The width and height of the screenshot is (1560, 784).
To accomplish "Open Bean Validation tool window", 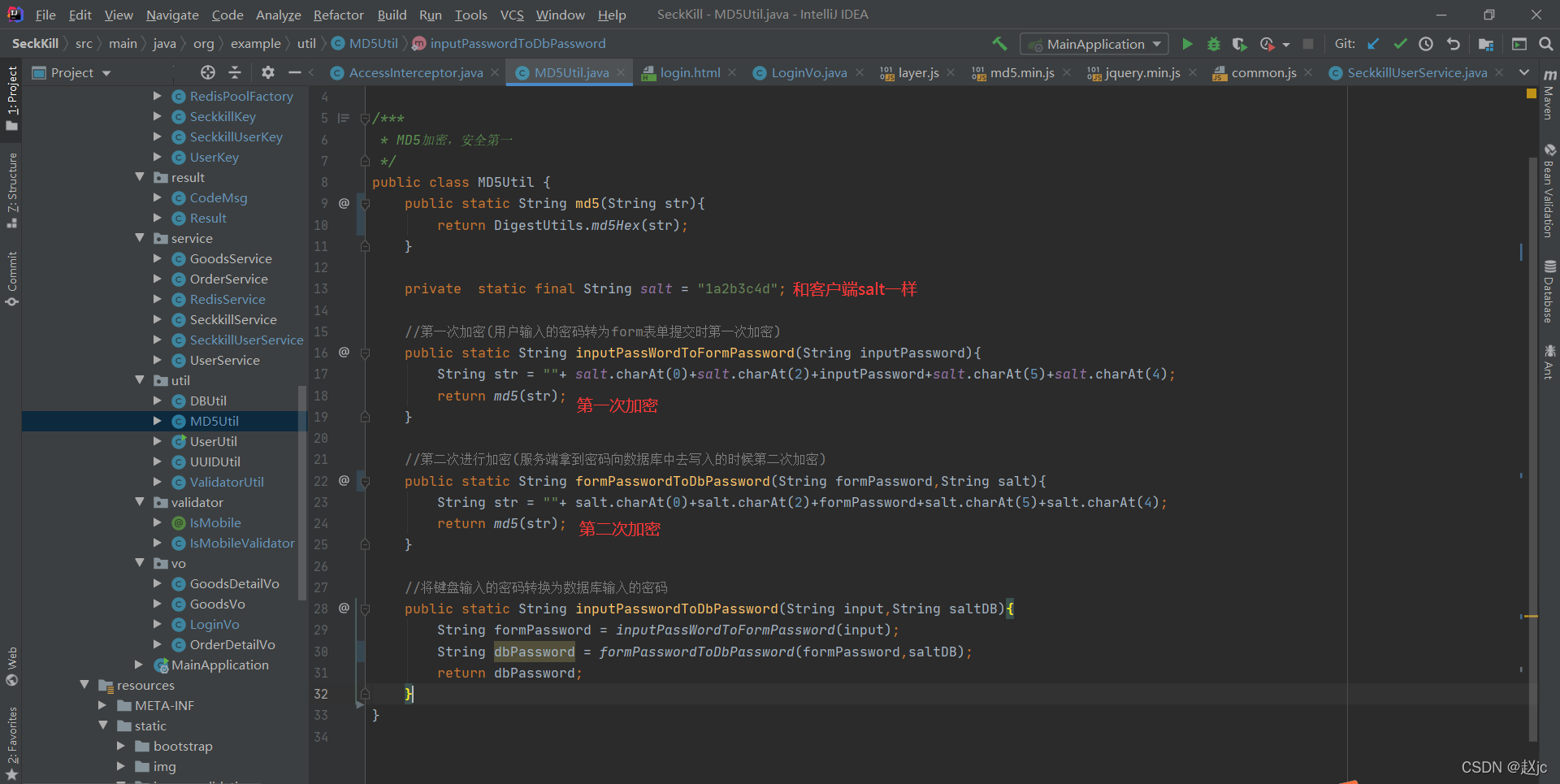I will pyautogui.click(x=1549, y=192).
